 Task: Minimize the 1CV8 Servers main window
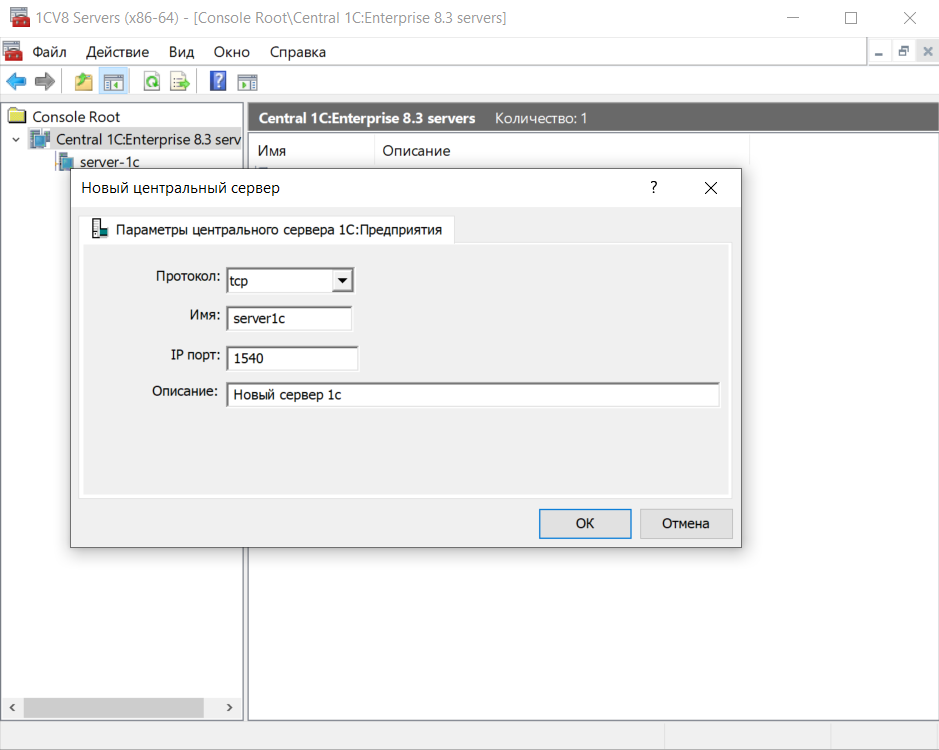tap(793, 18)
